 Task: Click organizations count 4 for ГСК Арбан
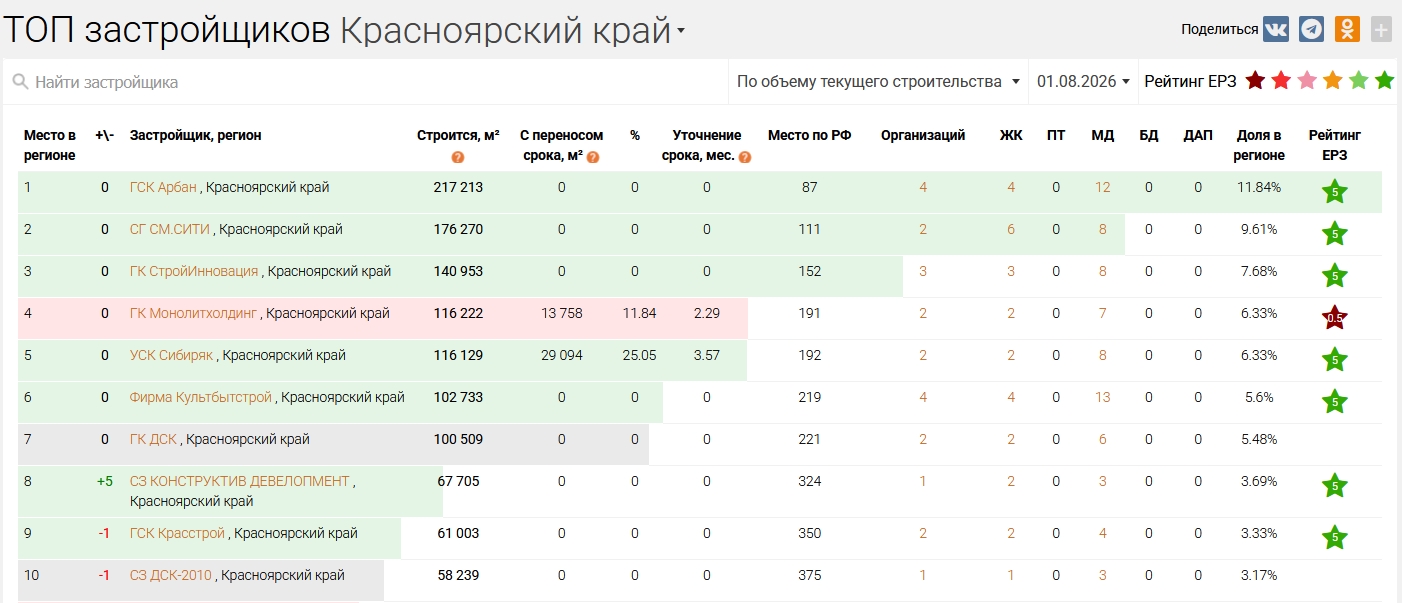(923, 187)
